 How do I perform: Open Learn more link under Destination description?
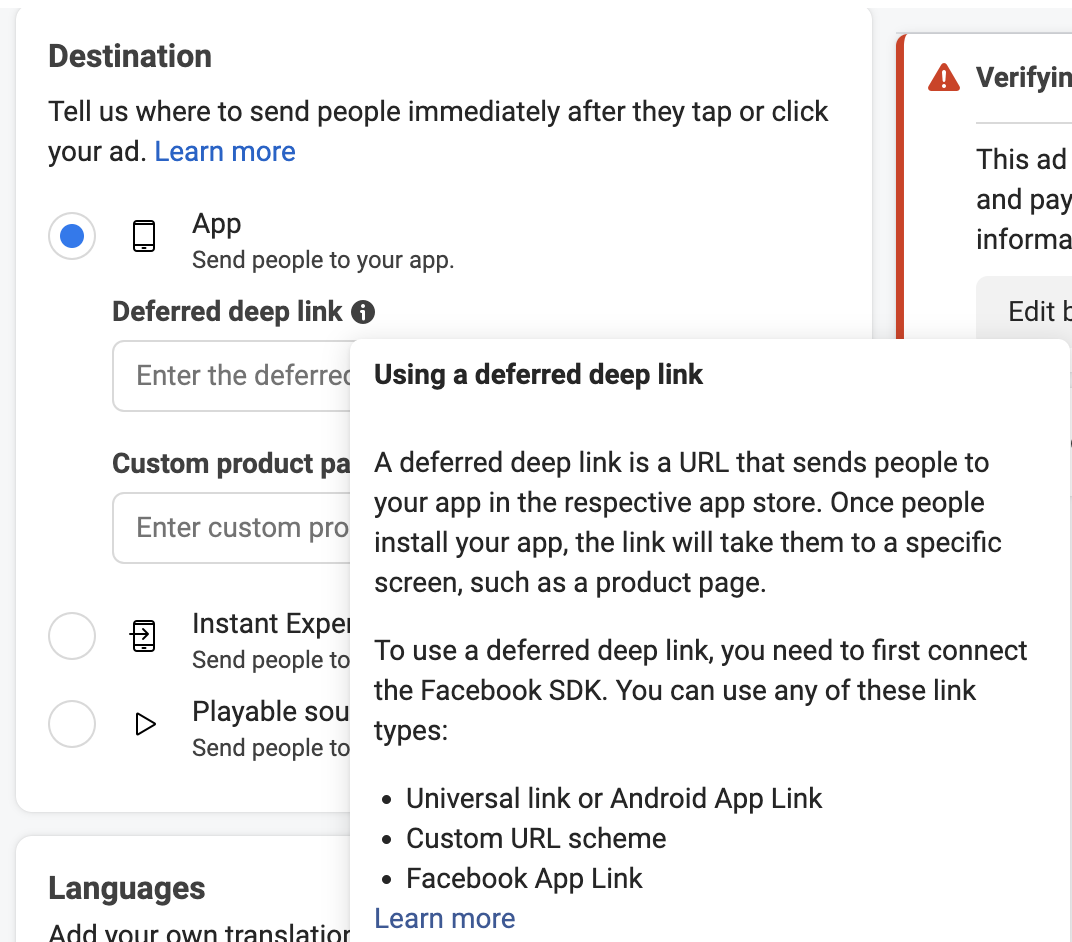(225, 152)
